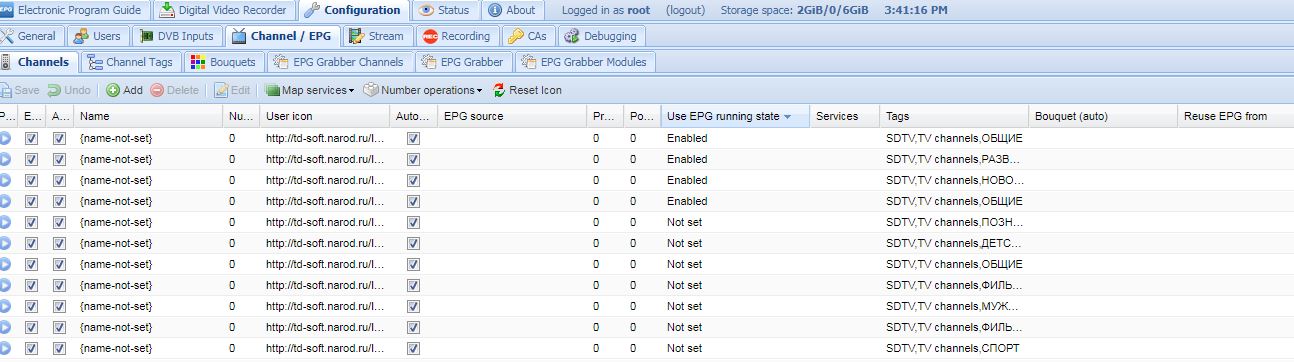Sort by the Services column header
Viewport: 1294px width, 362px height.
click(x=845, y=117)
